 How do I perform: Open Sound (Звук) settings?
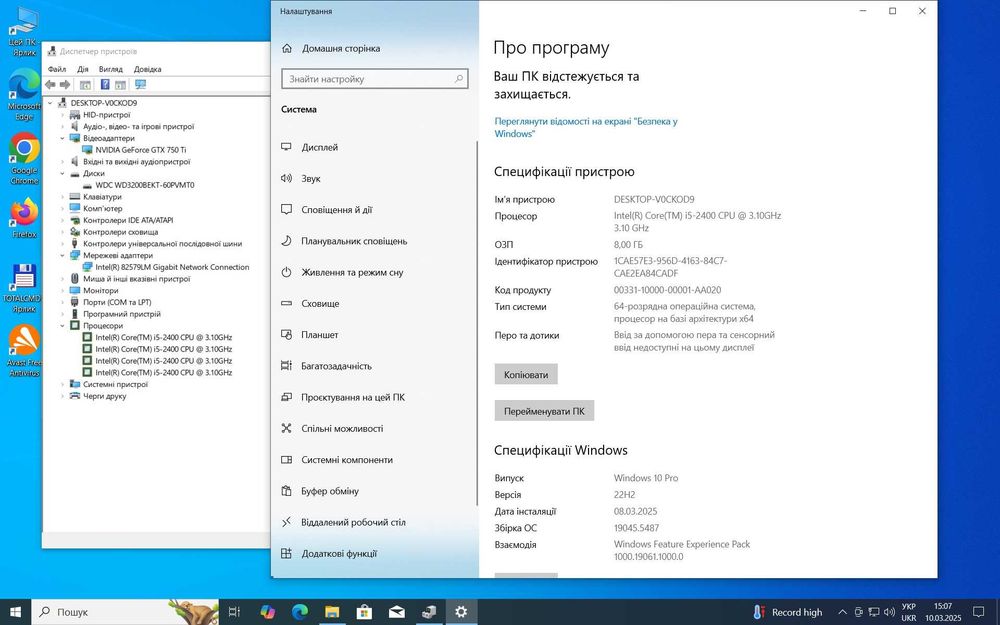(374, 179)
